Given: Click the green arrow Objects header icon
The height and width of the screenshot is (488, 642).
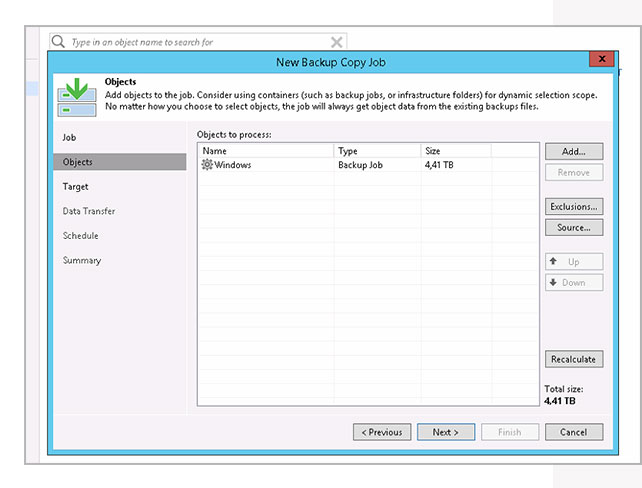Looking at the screenshot, I should (x=77, y=95).
